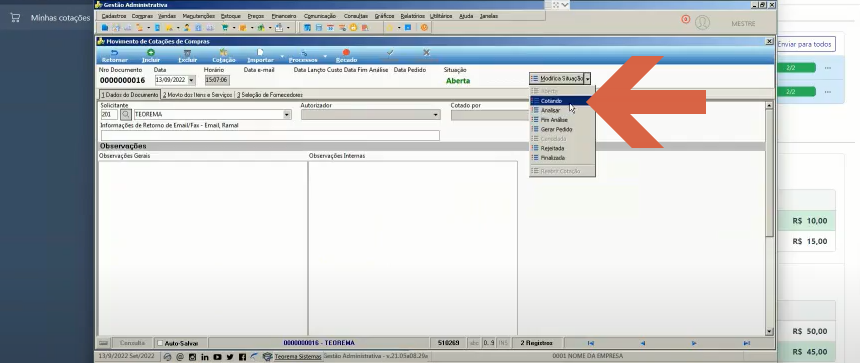Open the Importar dropdown arrow
The width and height of the screenshot is (860, 363).
(282, 56)
